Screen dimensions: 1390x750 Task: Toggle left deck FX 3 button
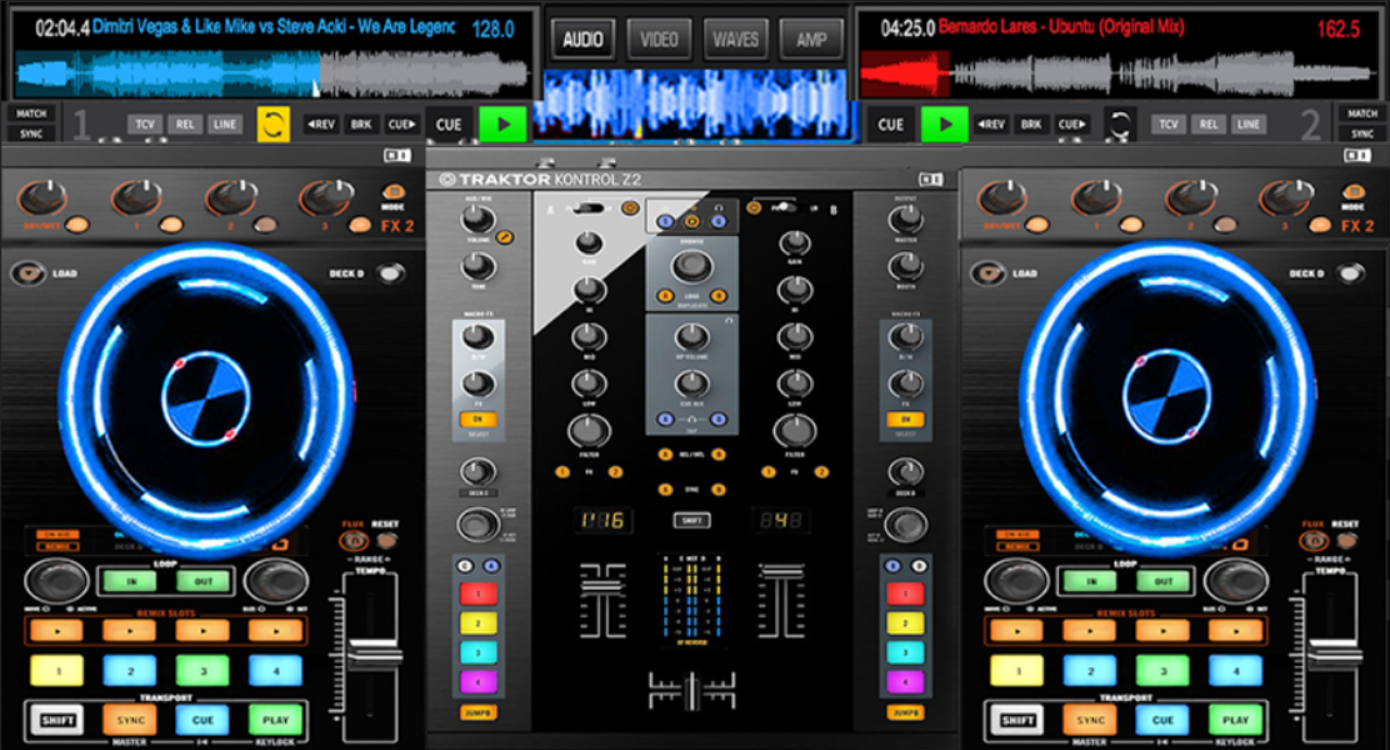click(x=359, y=225)
